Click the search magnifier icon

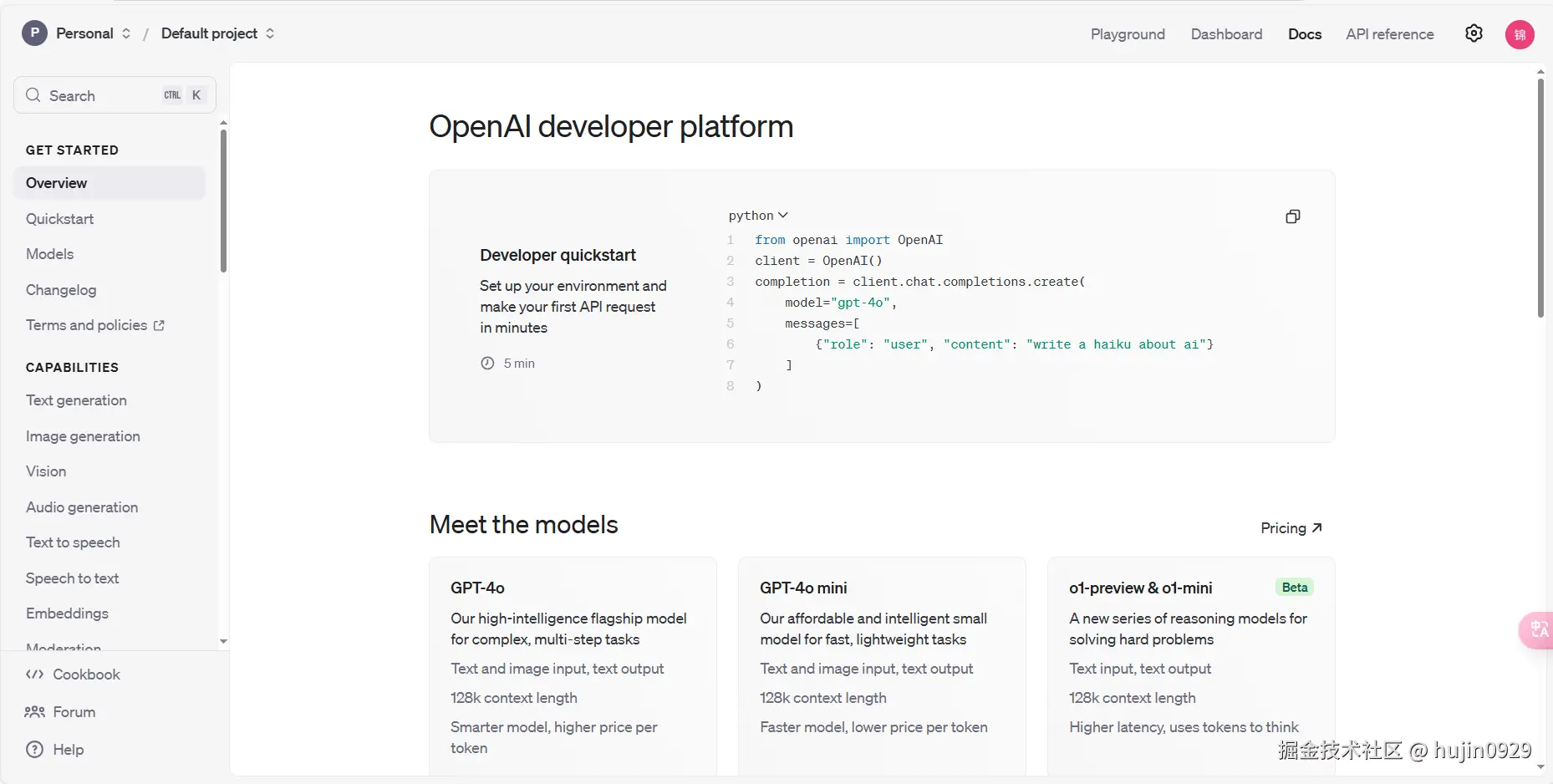pos(33,95)
